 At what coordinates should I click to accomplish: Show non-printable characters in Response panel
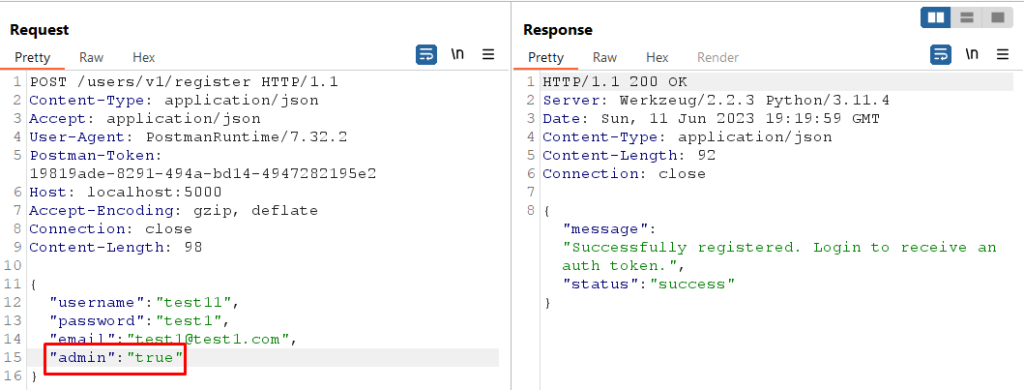pyautogui.click(x=972, y=55)
